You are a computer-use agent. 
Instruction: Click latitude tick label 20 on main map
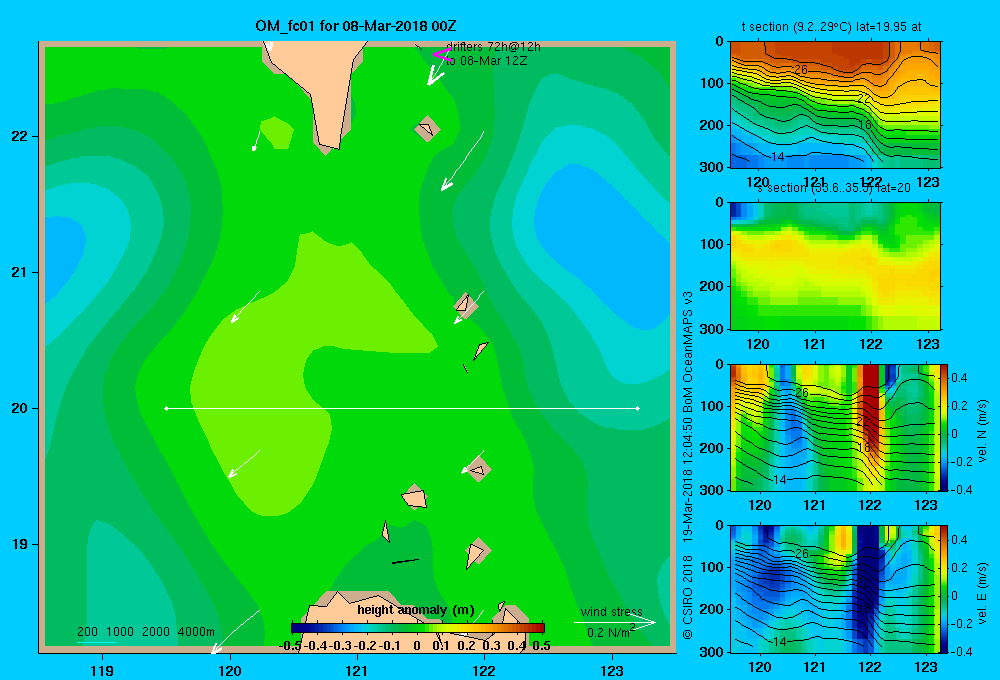pyautogui.click(x=19, y=408)
